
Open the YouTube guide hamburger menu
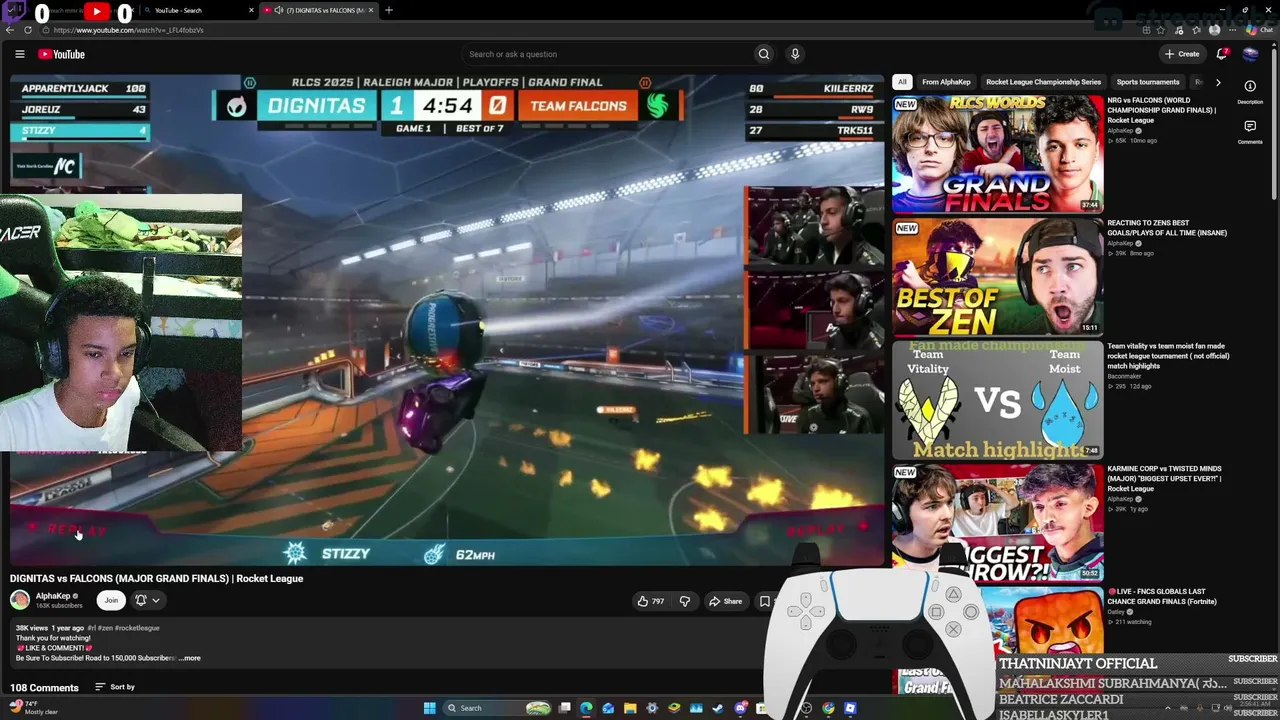pyautogui.click(x=19, y=54)
